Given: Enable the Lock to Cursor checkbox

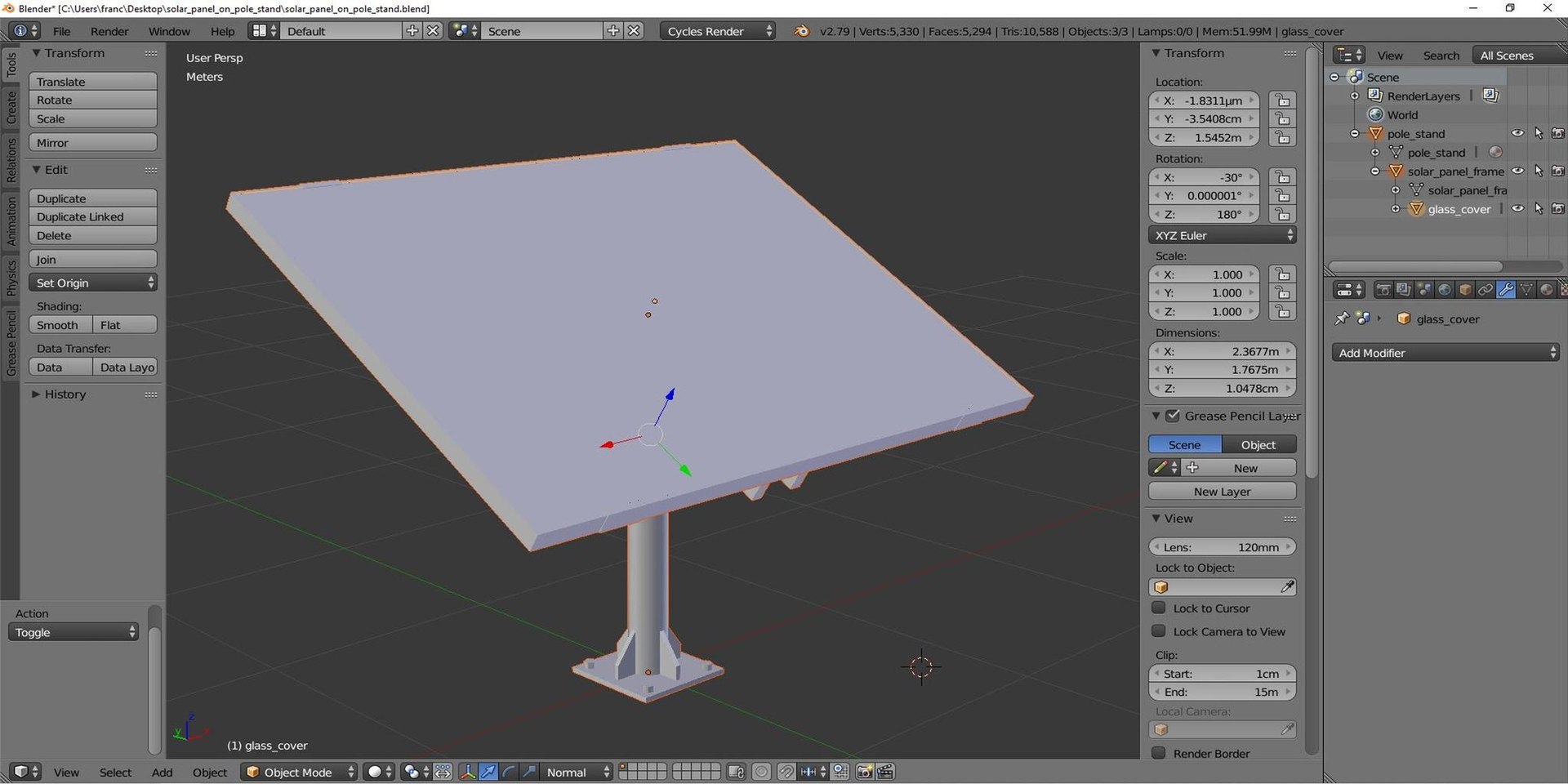Looking at the screenshot, I should pyautogui.click(x=1158, y=608).
